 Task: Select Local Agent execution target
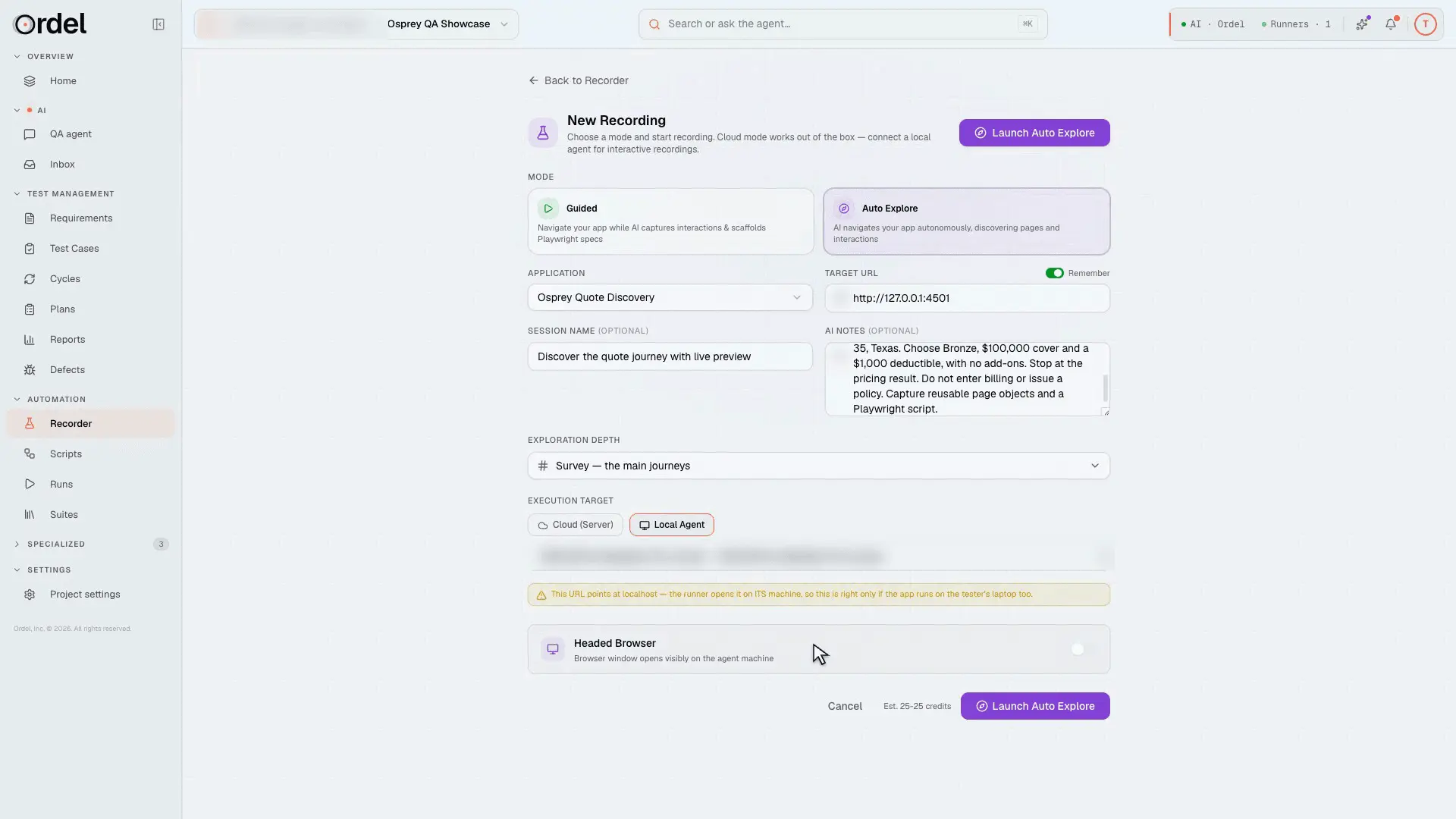coord(671,525)
